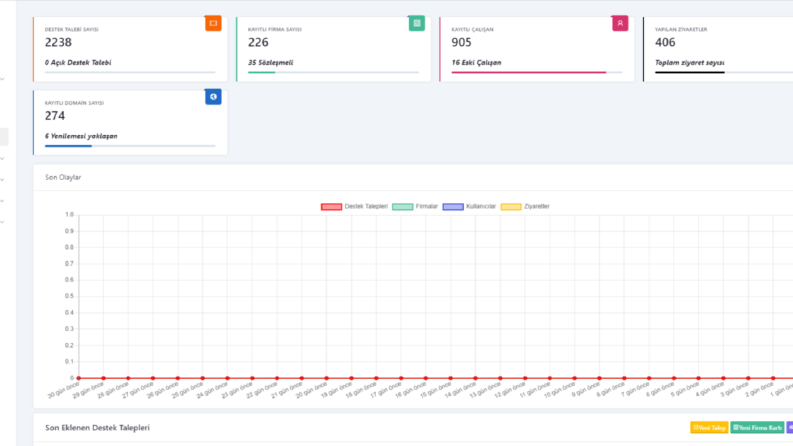Click the chart data point at 20 gün önce
This screenshot has width=793, height=446.
pos(327,378)
